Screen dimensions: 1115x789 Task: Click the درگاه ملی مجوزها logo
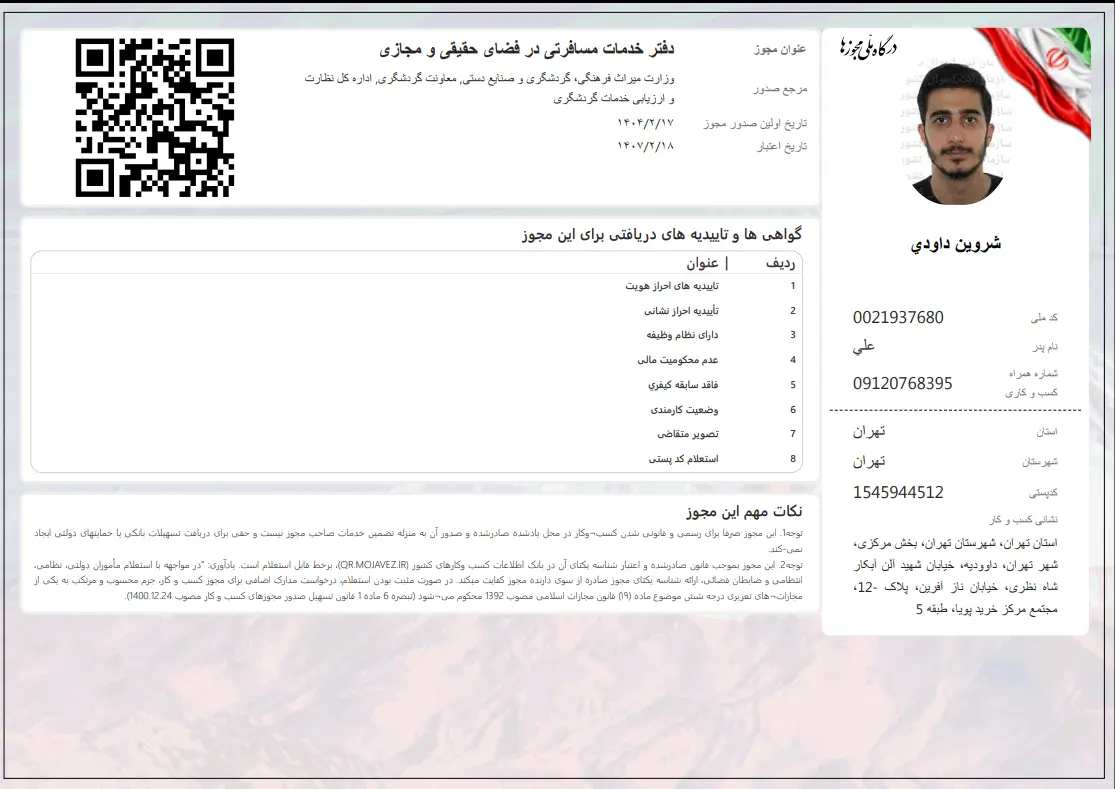coord(869,48)
